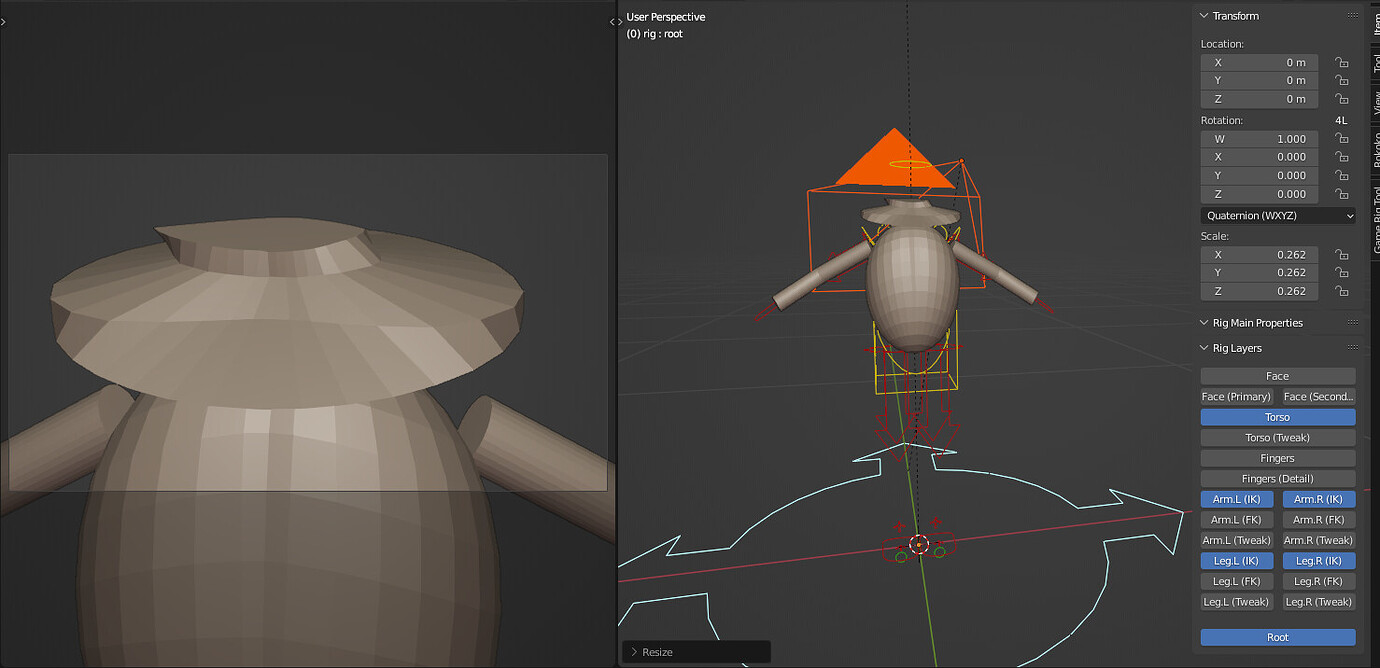The image size is (1380, 668).
Task: Lock the Scale Y axis
Action: (x=1341, y=272)
